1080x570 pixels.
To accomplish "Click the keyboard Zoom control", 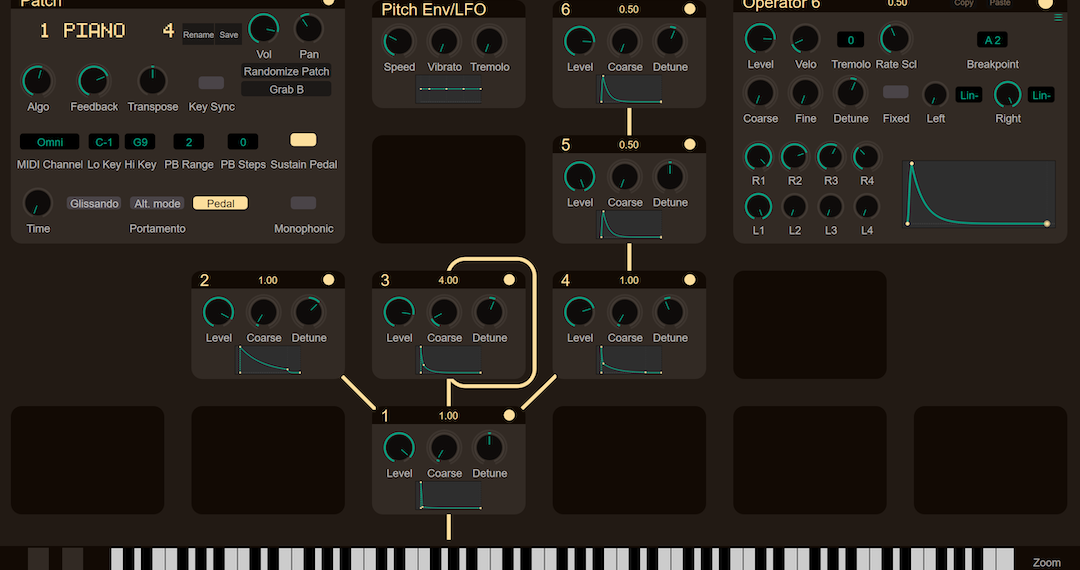I will coord(1046,562).
